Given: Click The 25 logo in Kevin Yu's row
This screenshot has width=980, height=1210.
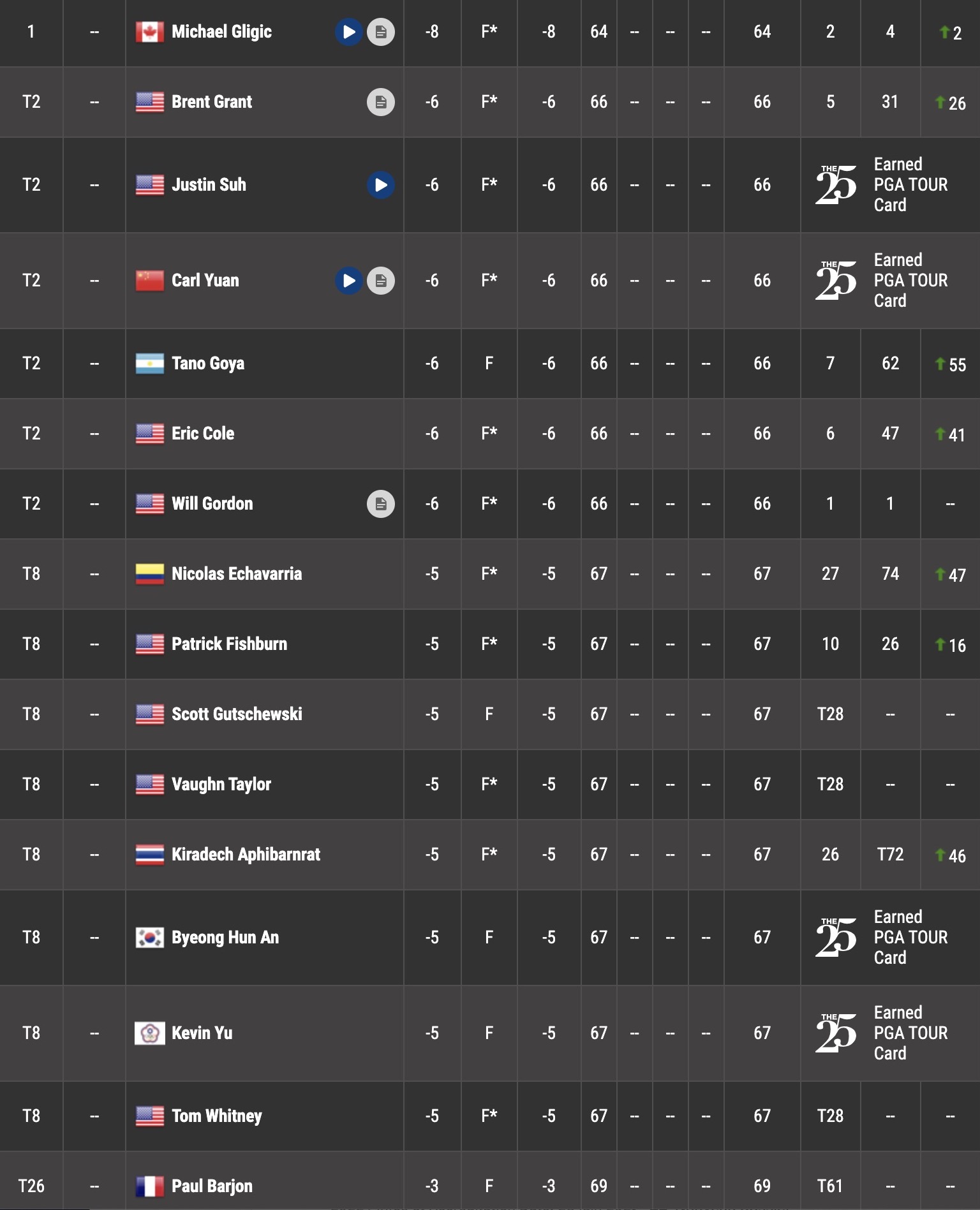Looking at the screenshot, I should (x=836, y=1033).
